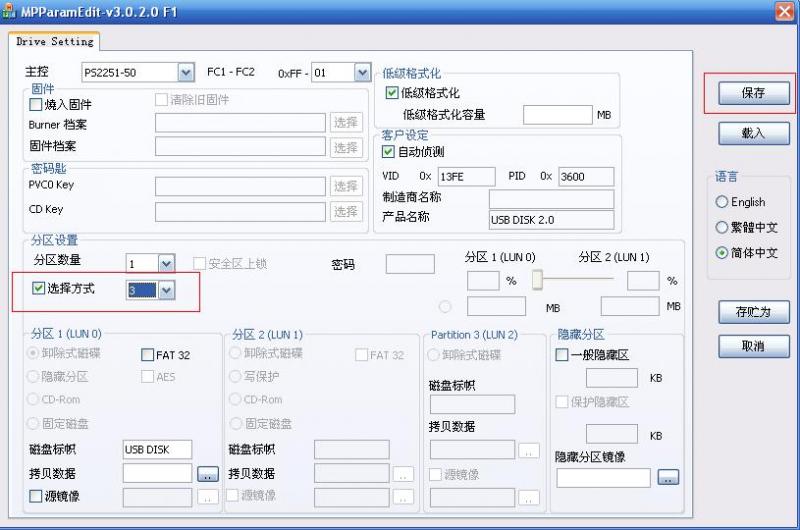Open the 分区数量 dropdown
Viewport: 800px width, 530px height.
point(166,264)
